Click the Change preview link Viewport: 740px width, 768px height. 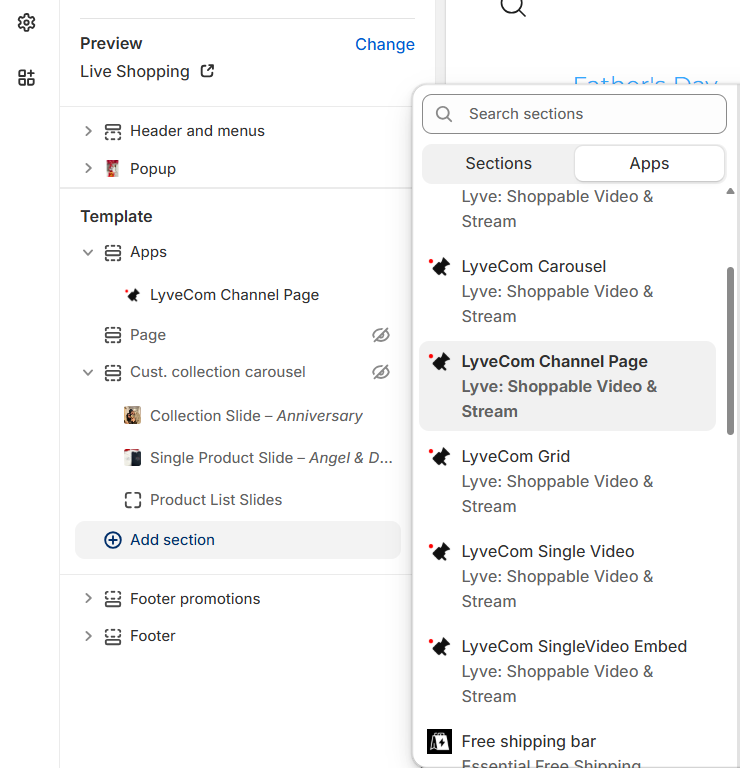point(384,44)
